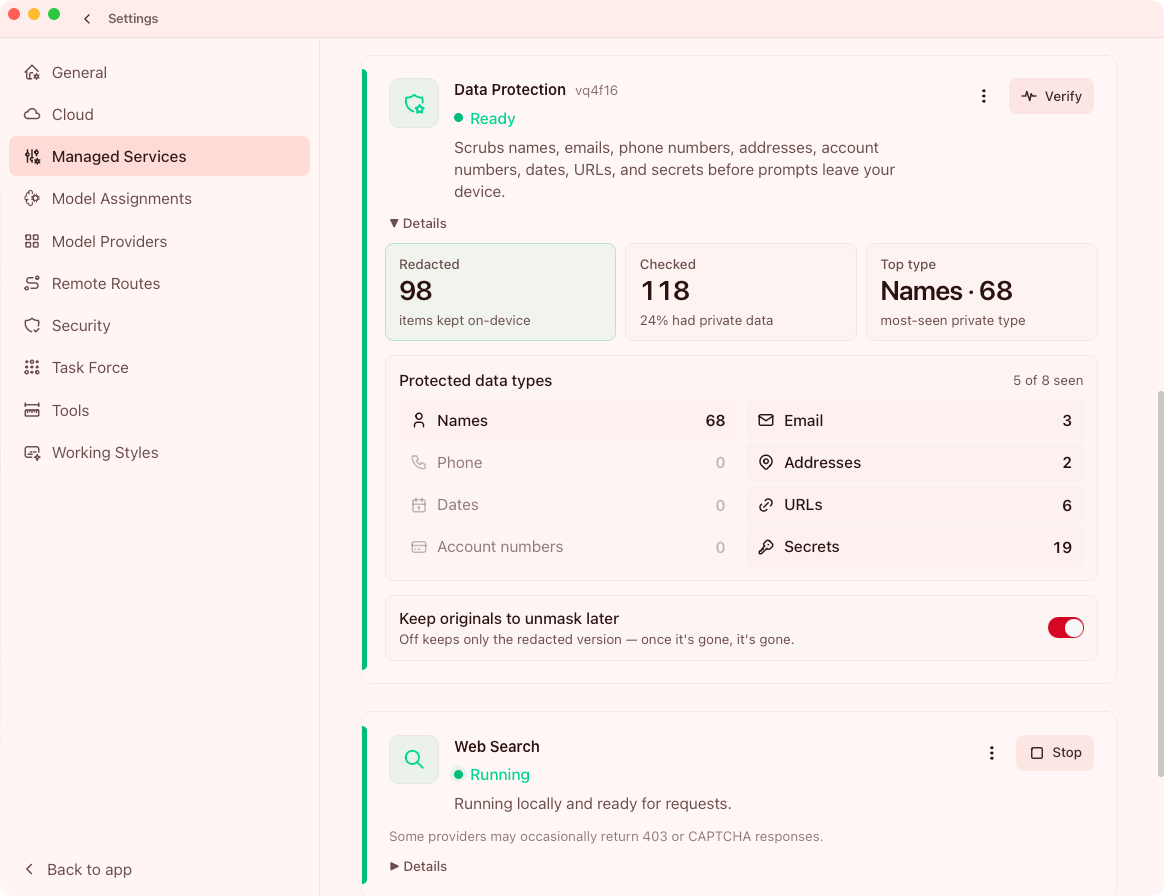The width and height of the screenshot is (1164, 896).
Task: Click the General house icon in sidebar
Action: [x=32, y=73]
